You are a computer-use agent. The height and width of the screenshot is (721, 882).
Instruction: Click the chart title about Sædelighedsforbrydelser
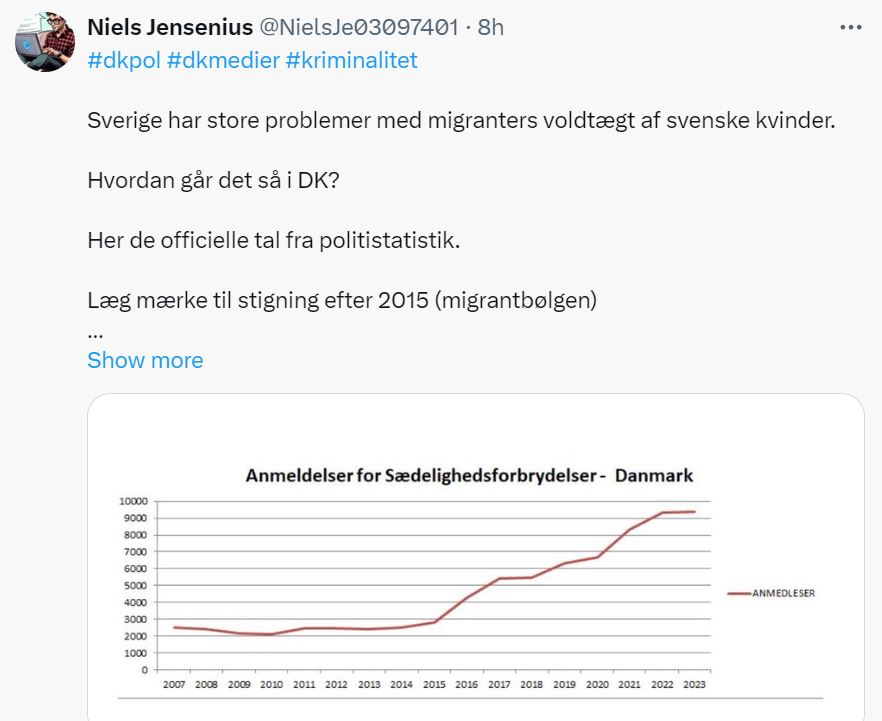pos(469,476)
